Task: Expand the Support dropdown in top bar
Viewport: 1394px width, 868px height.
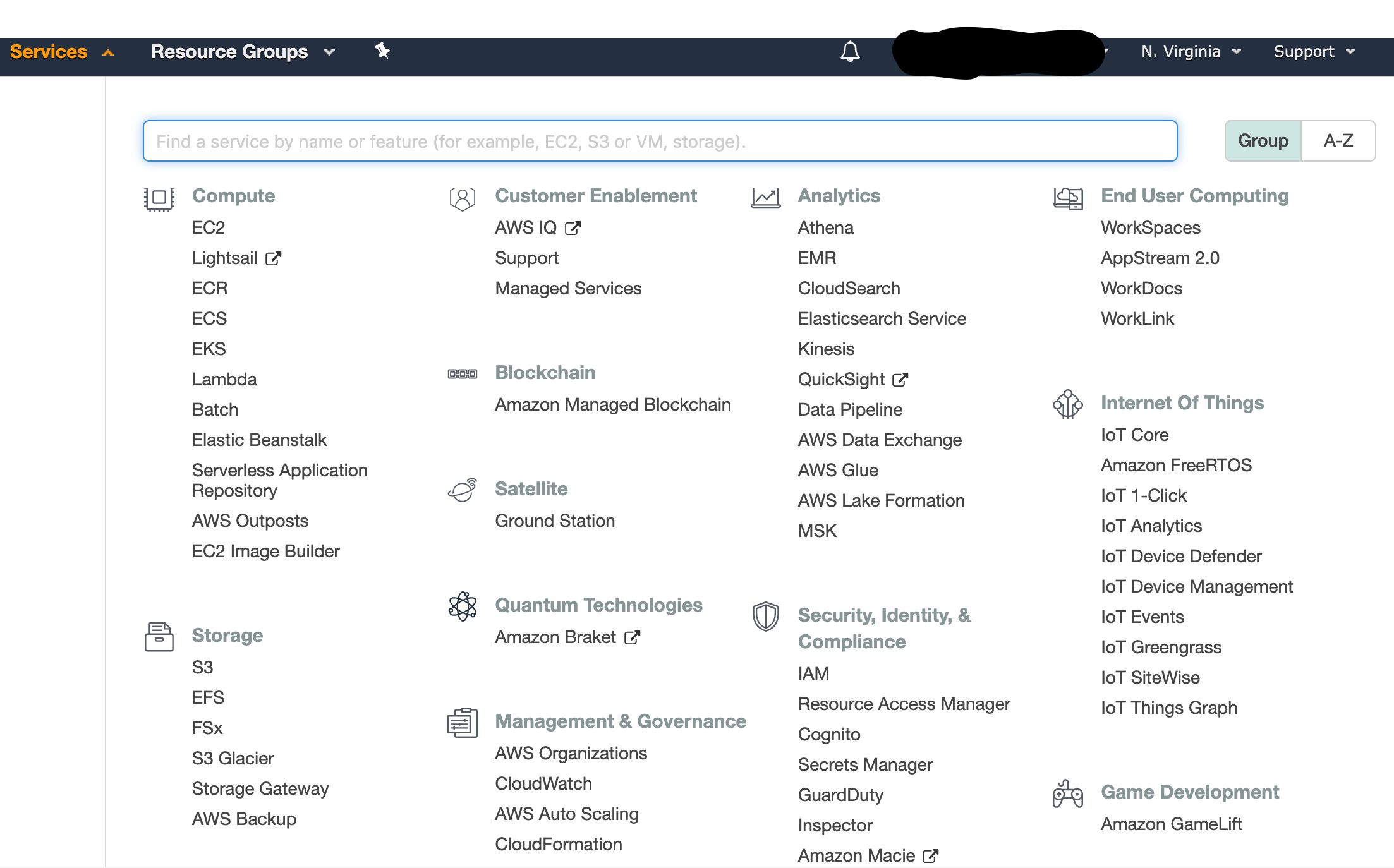Action: (1314, 51)
